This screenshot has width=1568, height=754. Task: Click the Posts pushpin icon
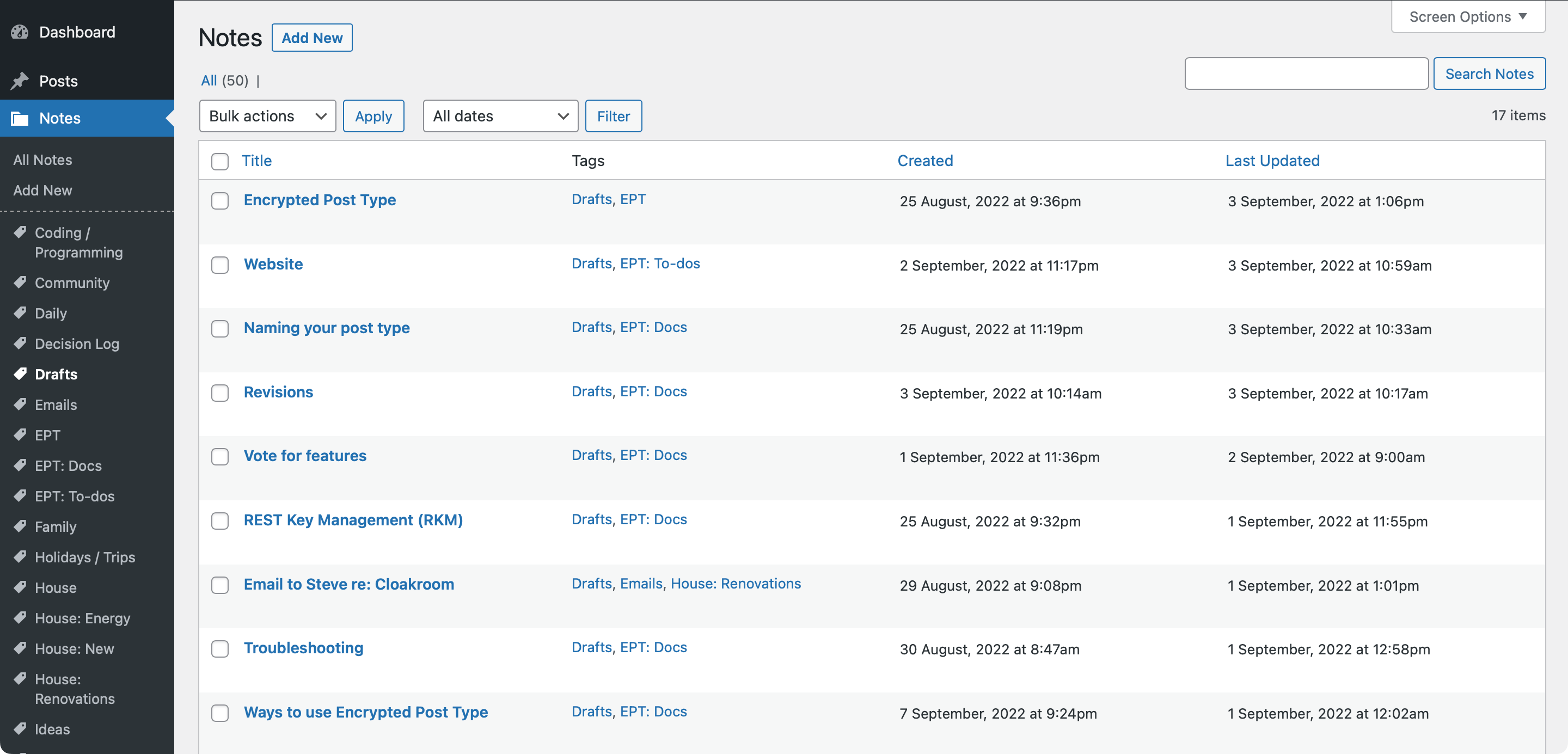(20, 81)
